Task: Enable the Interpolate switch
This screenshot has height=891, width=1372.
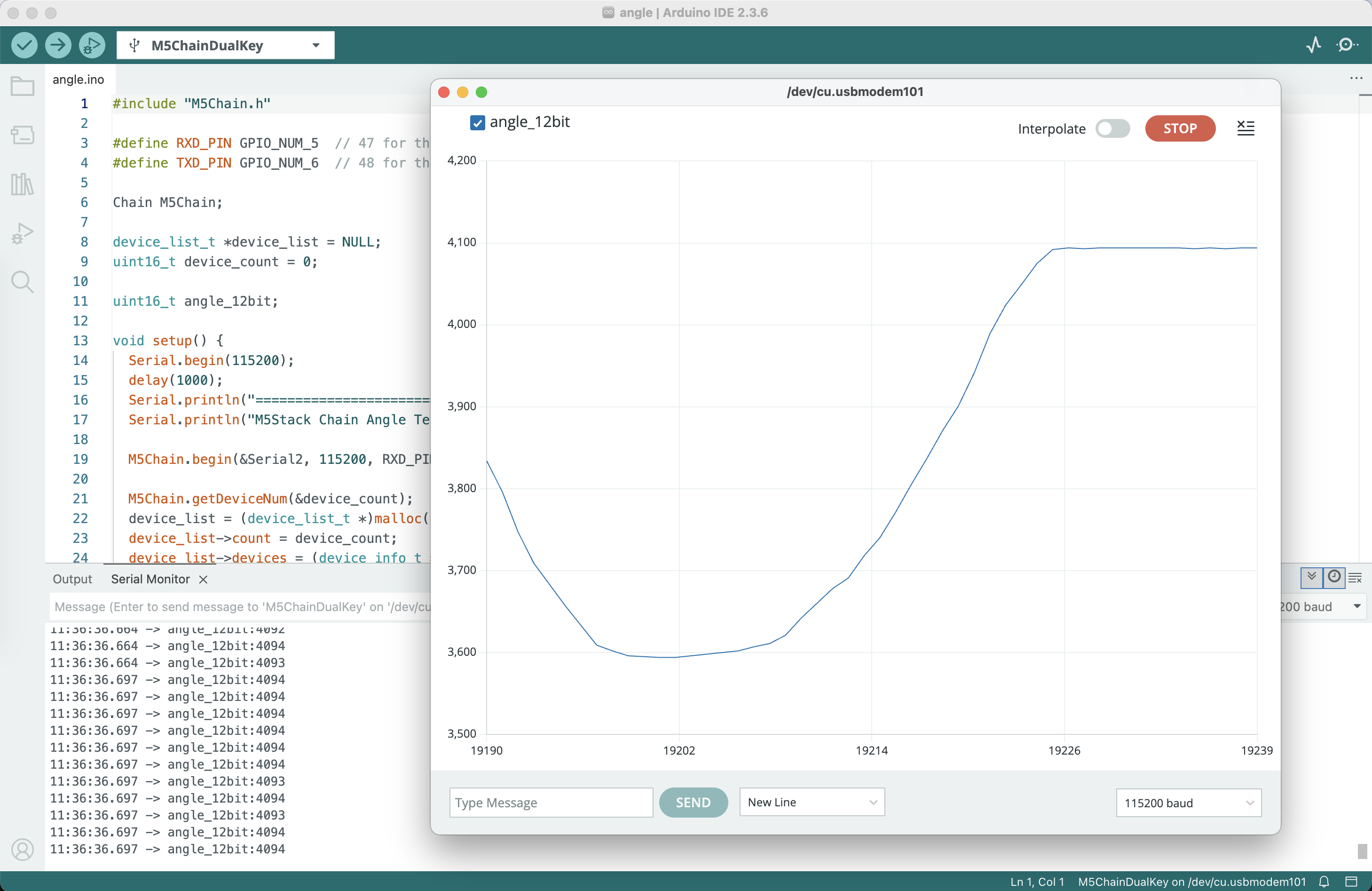Action: [1112, 128]
